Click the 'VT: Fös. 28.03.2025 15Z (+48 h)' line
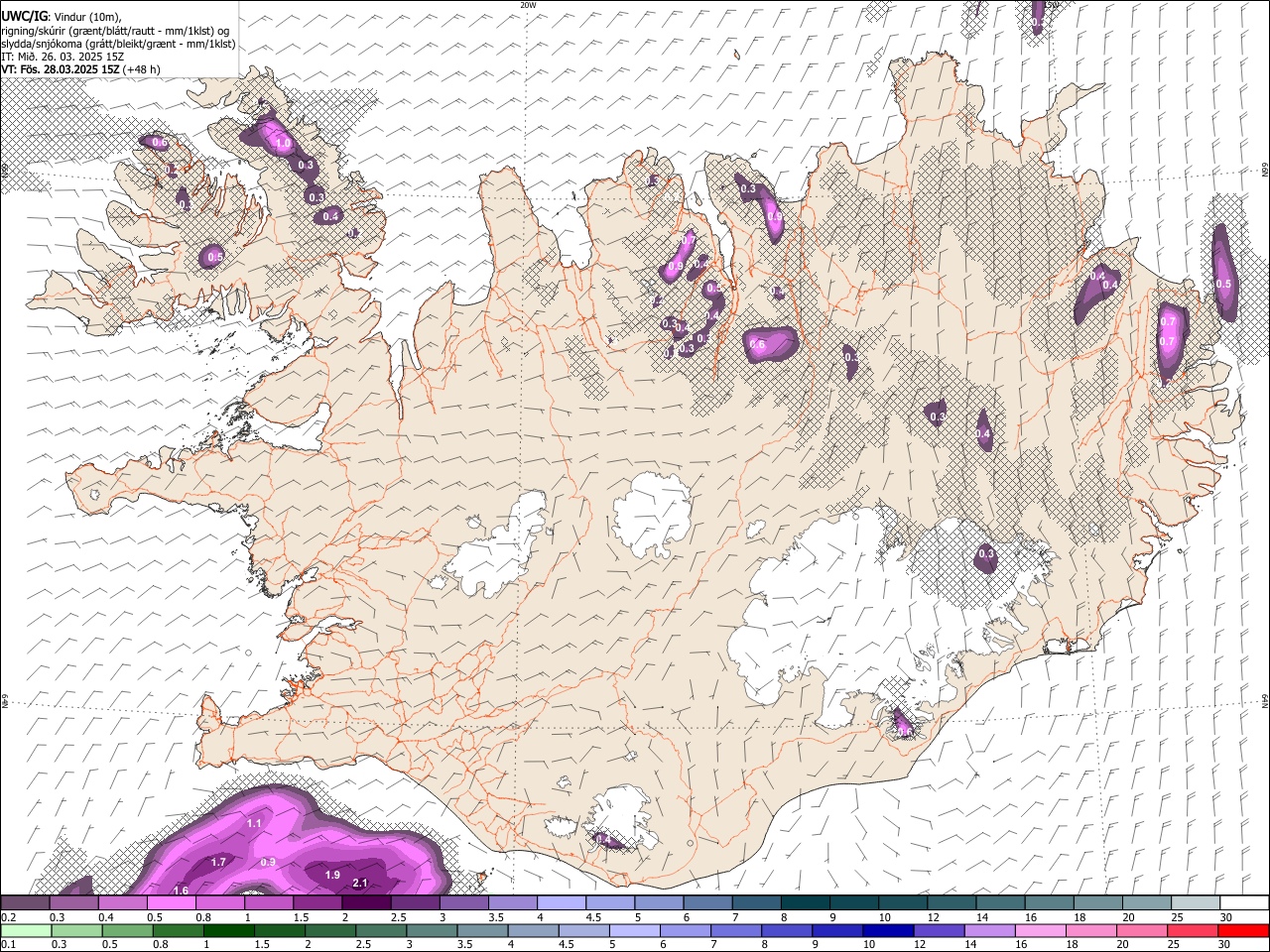This screenshot has height=952, width=1270. point(80,69)
